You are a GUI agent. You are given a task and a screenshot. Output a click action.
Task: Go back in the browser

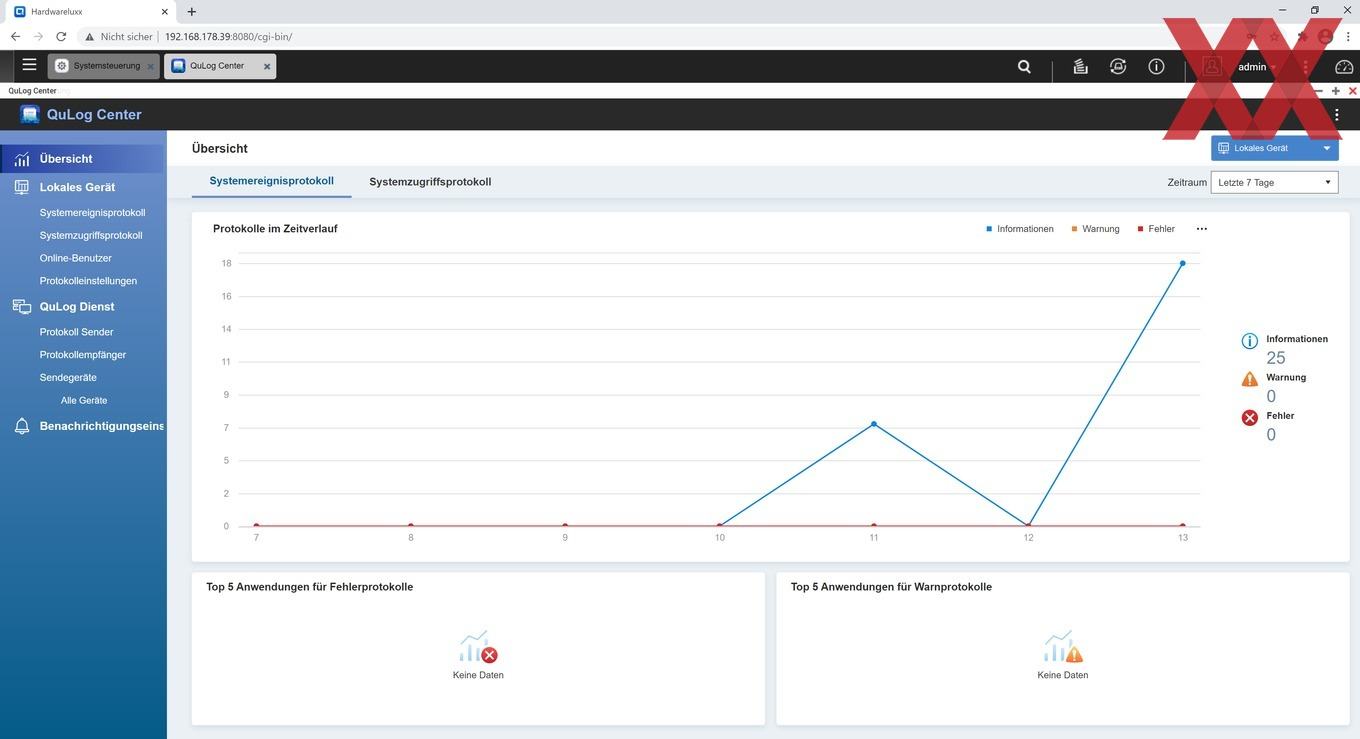point(15,36)
